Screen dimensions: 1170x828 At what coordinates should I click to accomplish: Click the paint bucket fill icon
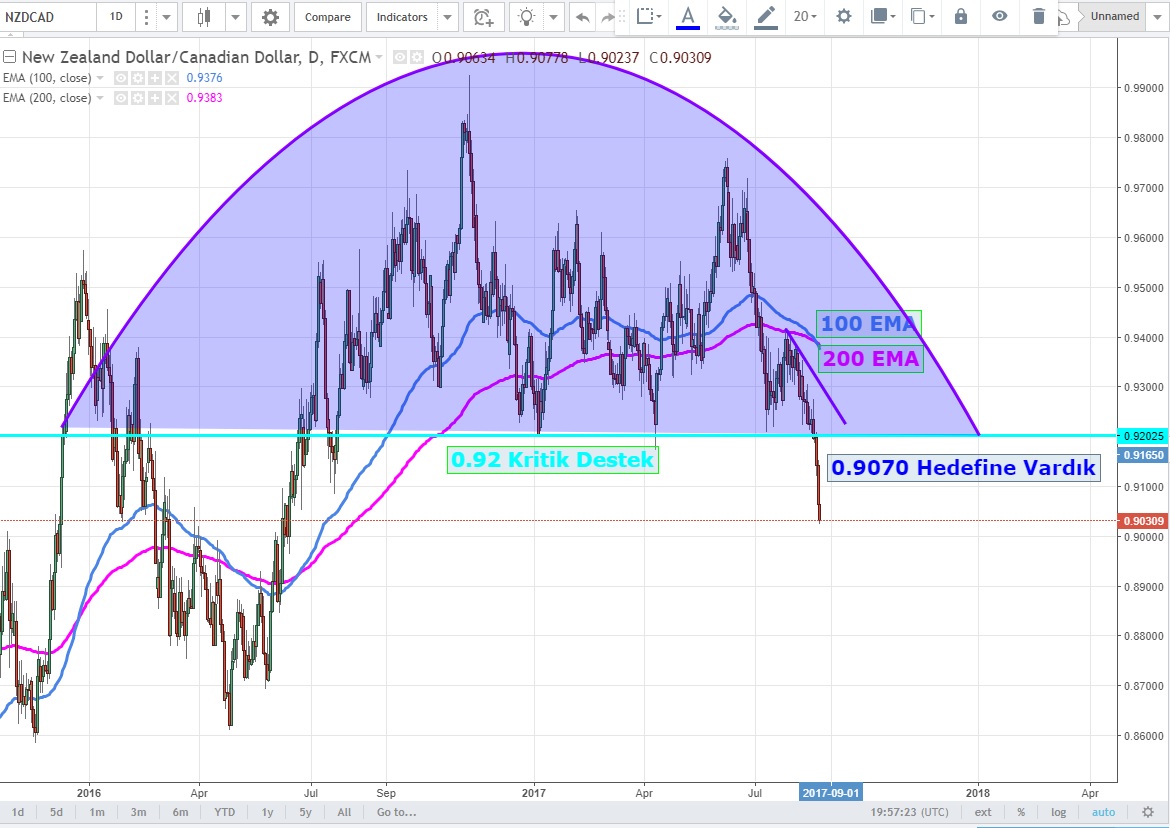[728, 16]
